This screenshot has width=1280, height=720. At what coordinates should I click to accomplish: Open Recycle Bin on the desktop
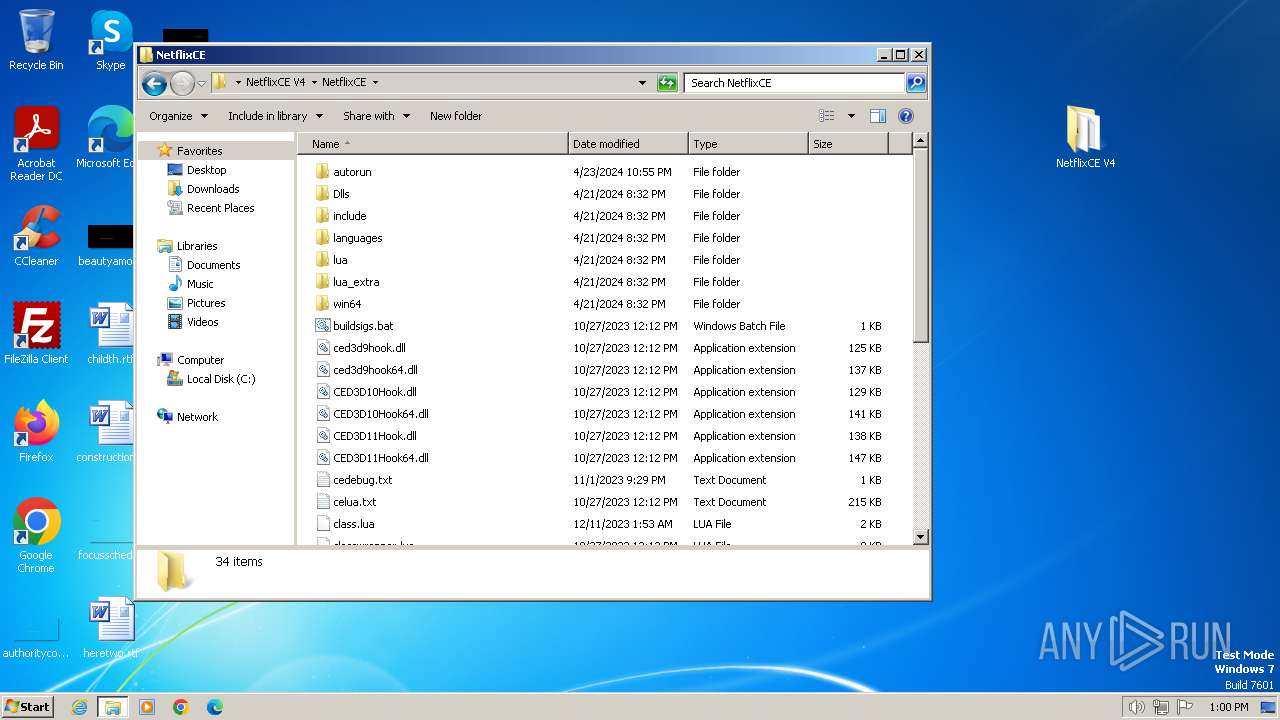pyautogui.click(x=36, y=40)
